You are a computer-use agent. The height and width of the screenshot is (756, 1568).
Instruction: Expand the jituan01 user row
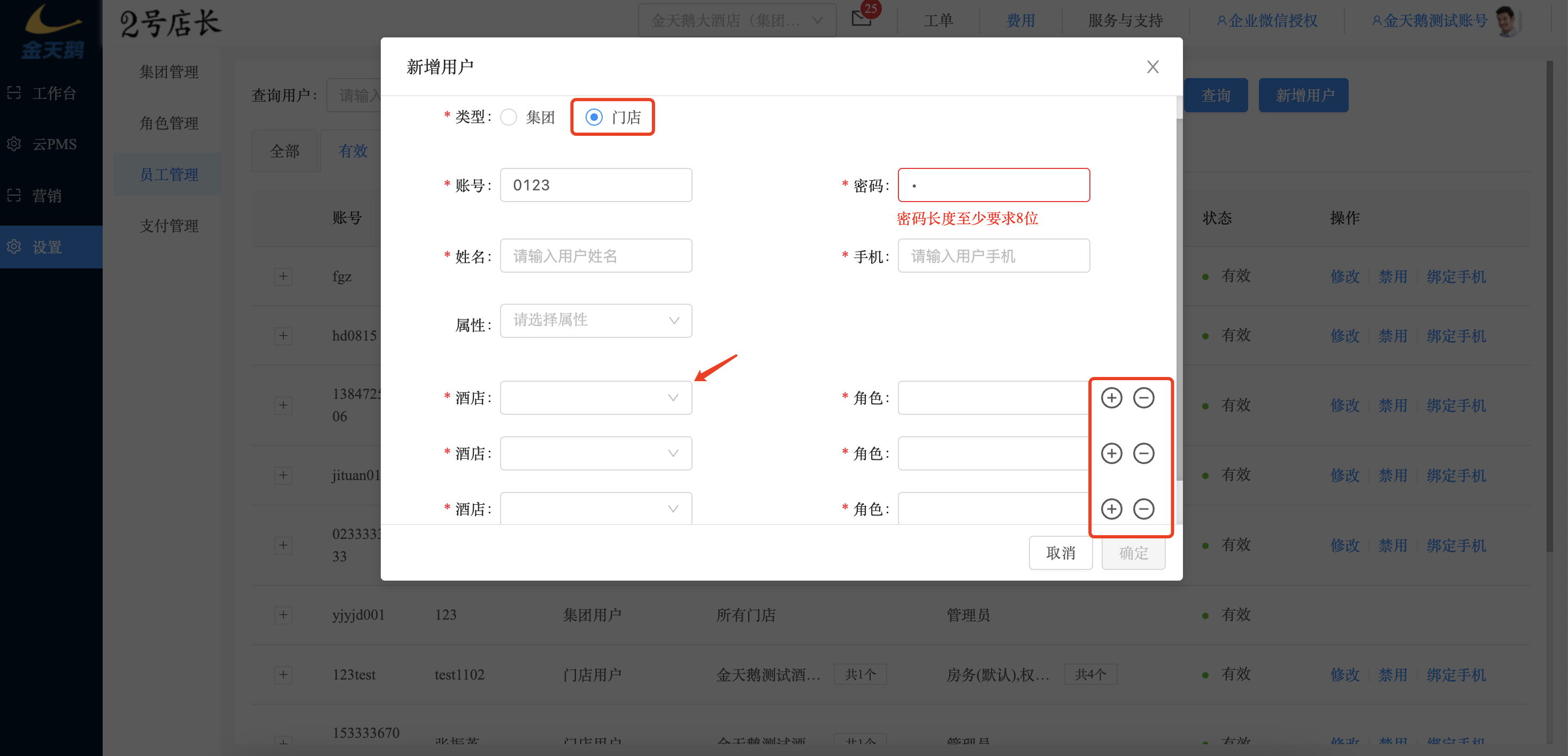tap(283, 475)
